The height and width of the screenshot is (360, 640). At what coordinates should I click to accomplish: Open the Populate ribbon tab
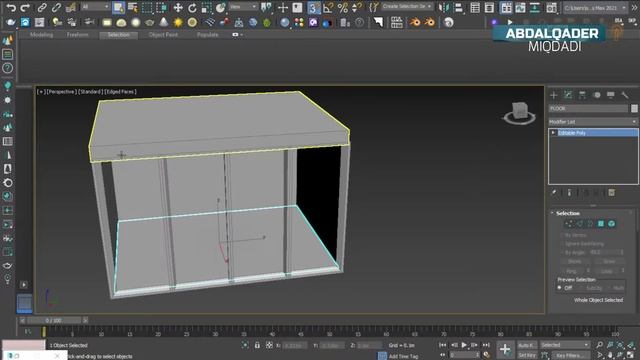tap(207, 35)
